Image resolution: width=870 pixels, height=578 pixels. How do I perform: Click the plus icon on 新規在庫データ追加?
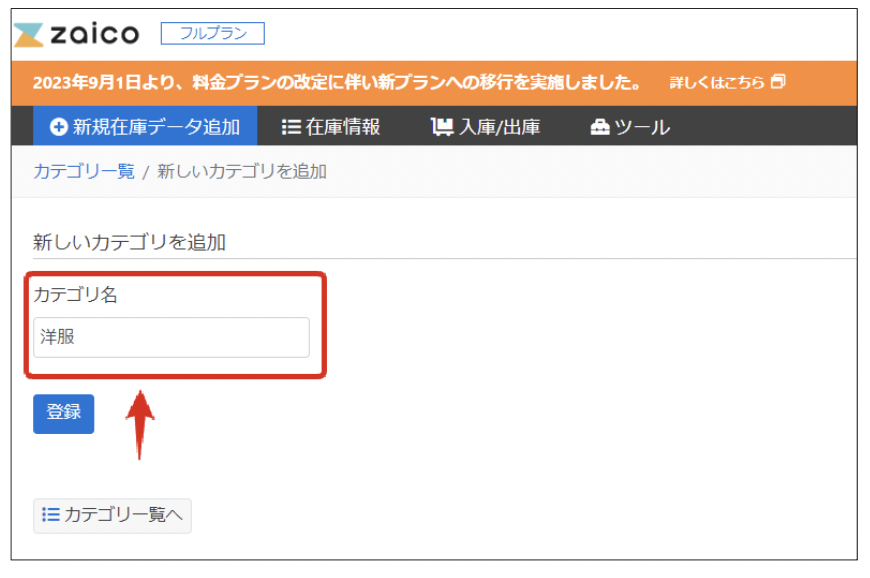(58, 127)
